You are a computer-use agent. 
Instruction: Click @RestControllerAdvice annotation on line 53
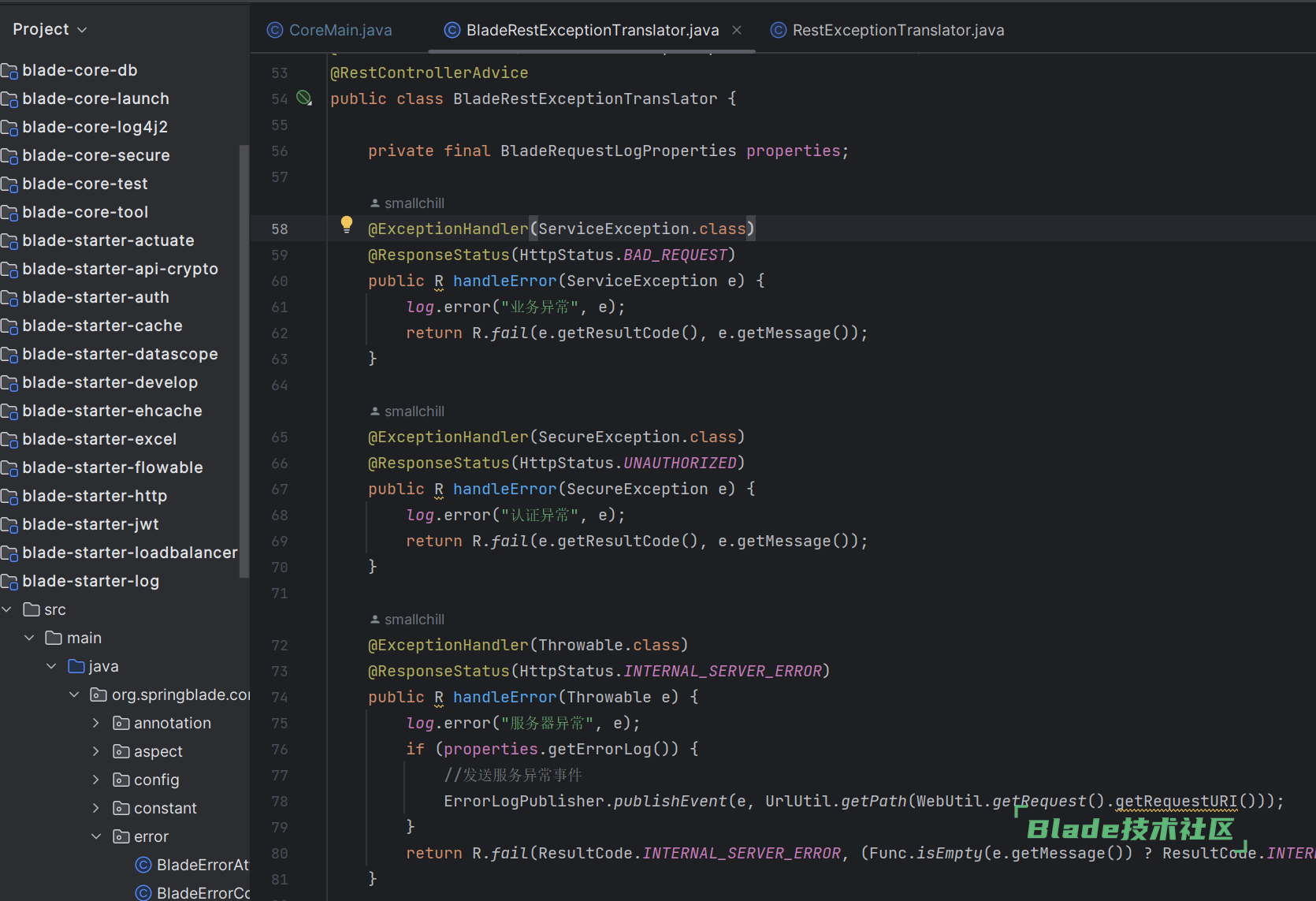tap(429, 73)
